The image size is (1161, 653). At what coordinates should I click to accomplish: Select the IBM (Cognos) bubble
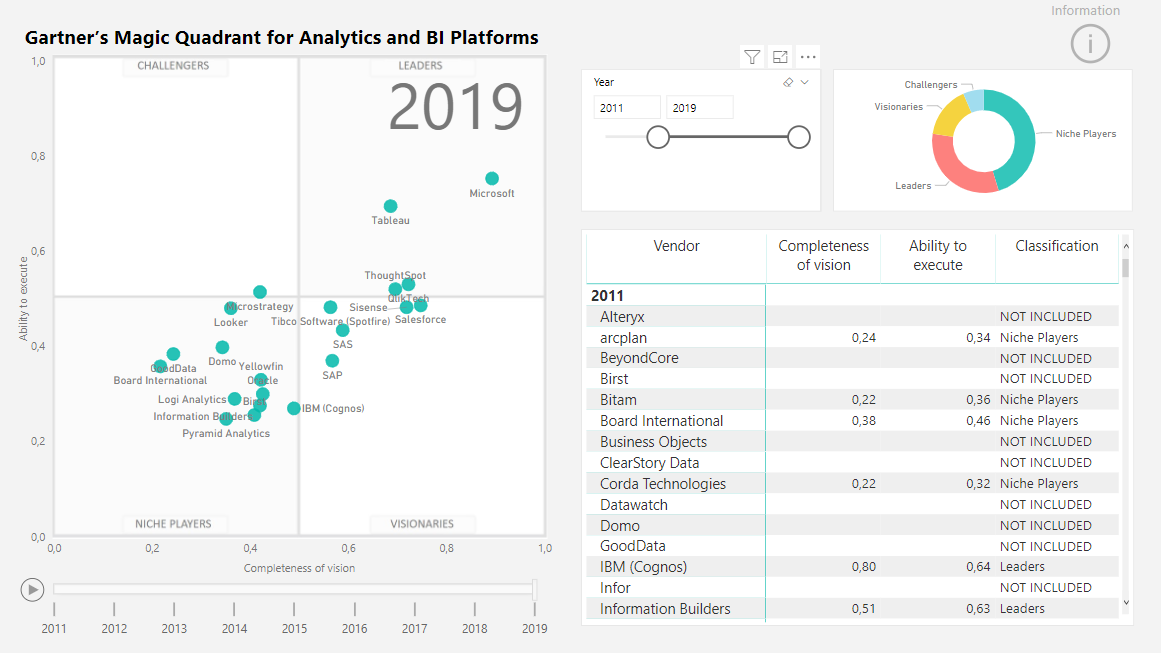(294, 408)
